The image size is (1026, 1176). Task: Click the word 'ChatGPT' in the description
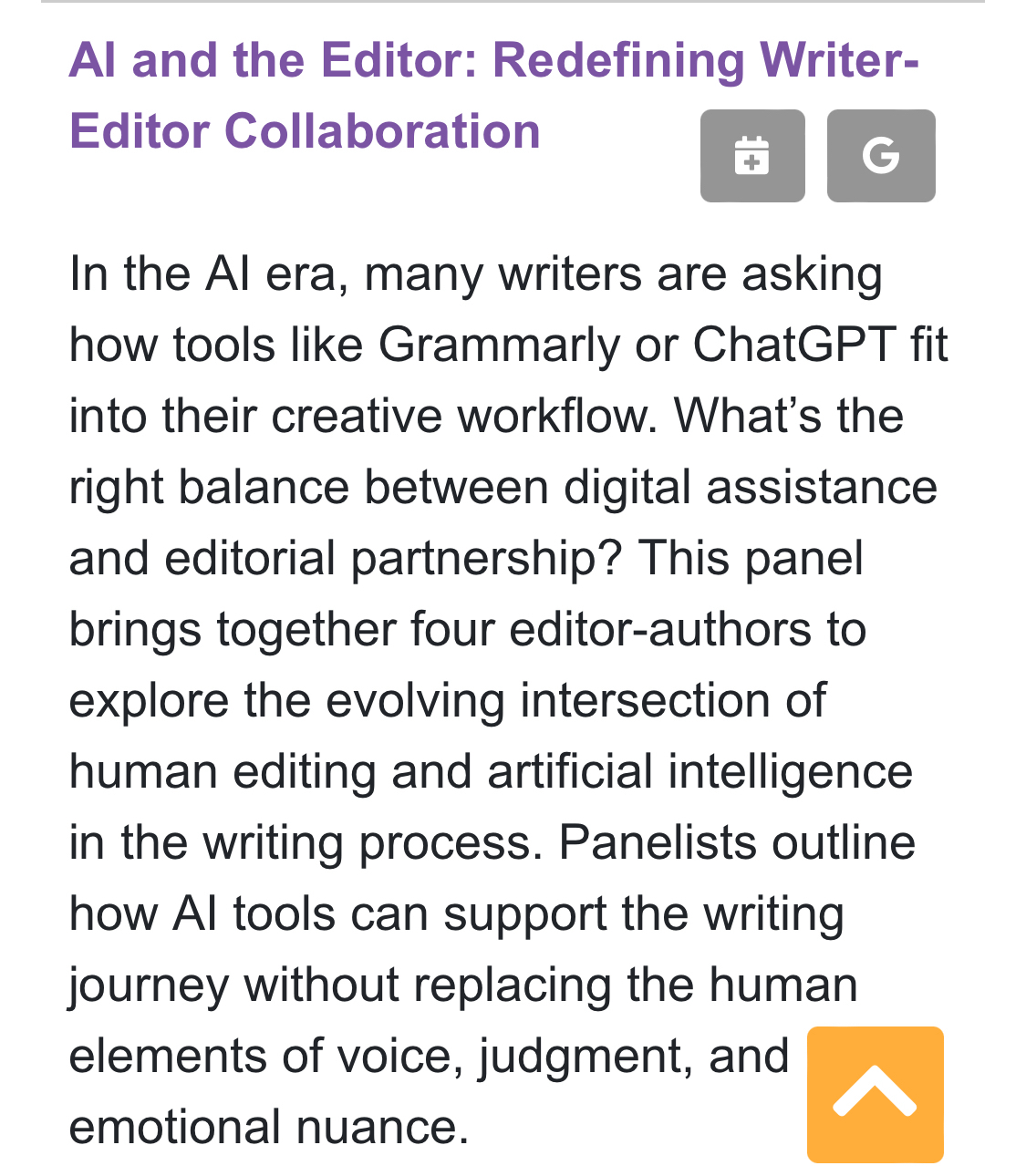(794, 346)
